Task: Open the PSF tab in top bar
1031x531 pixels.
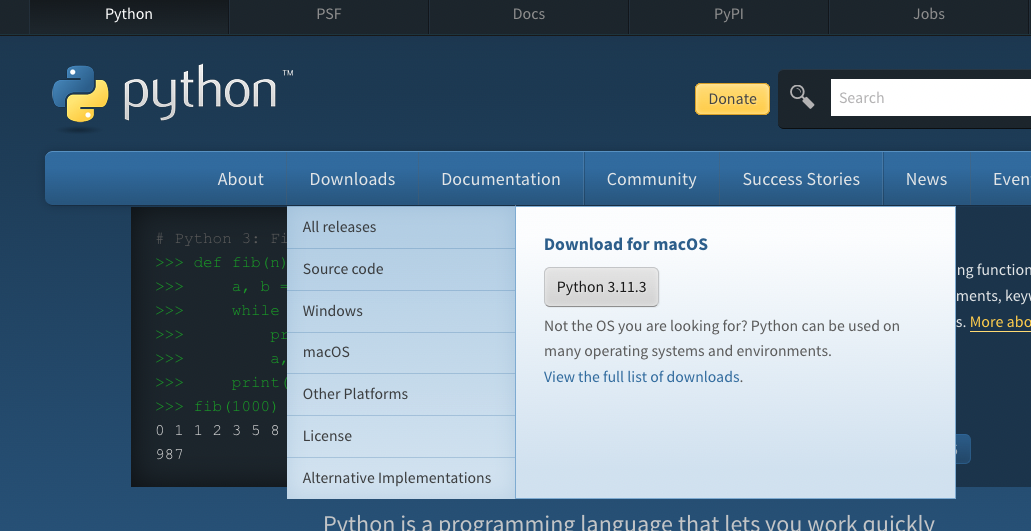Action: point(329,14)
